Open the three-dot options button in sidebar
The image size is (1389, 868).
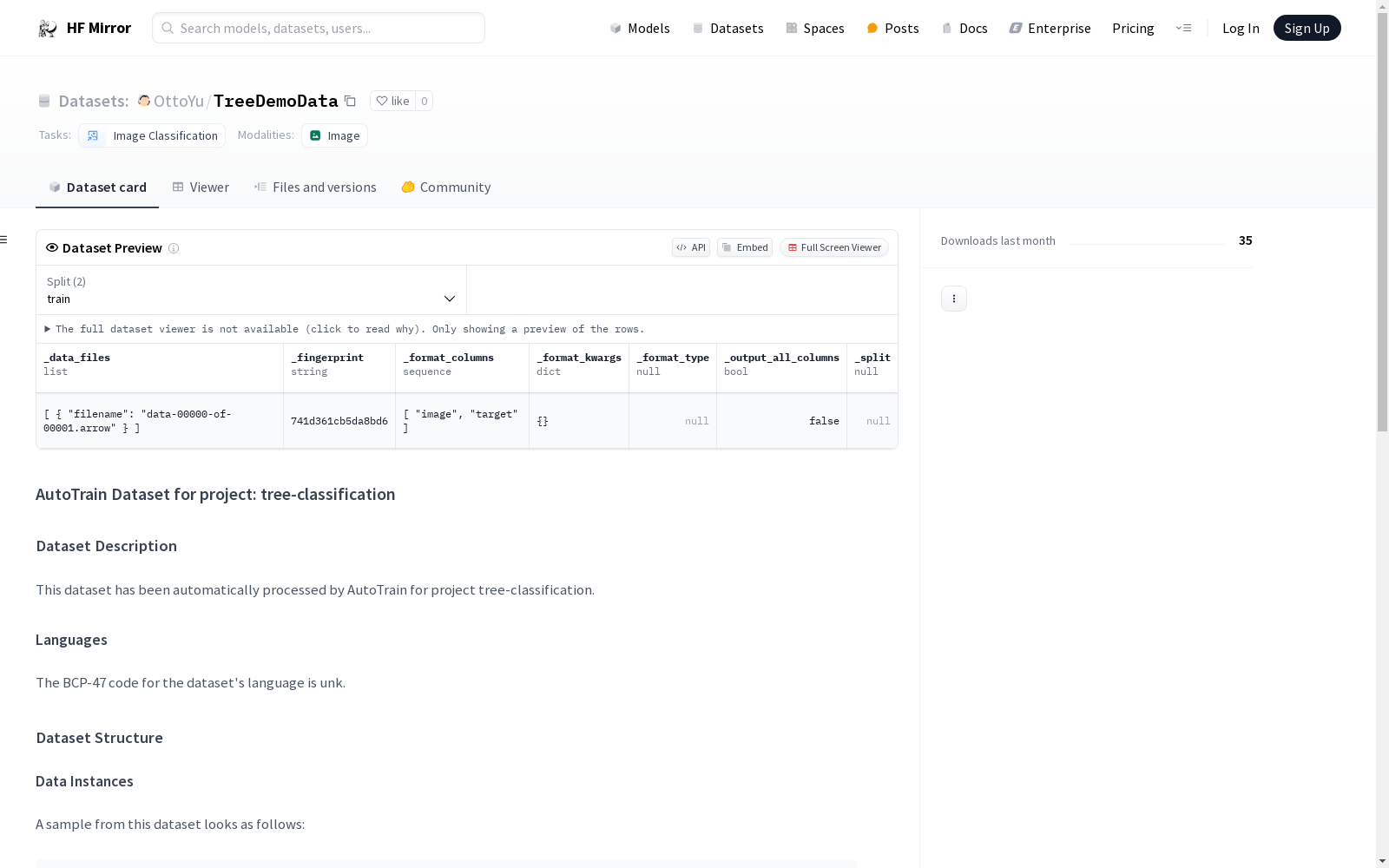954,299
